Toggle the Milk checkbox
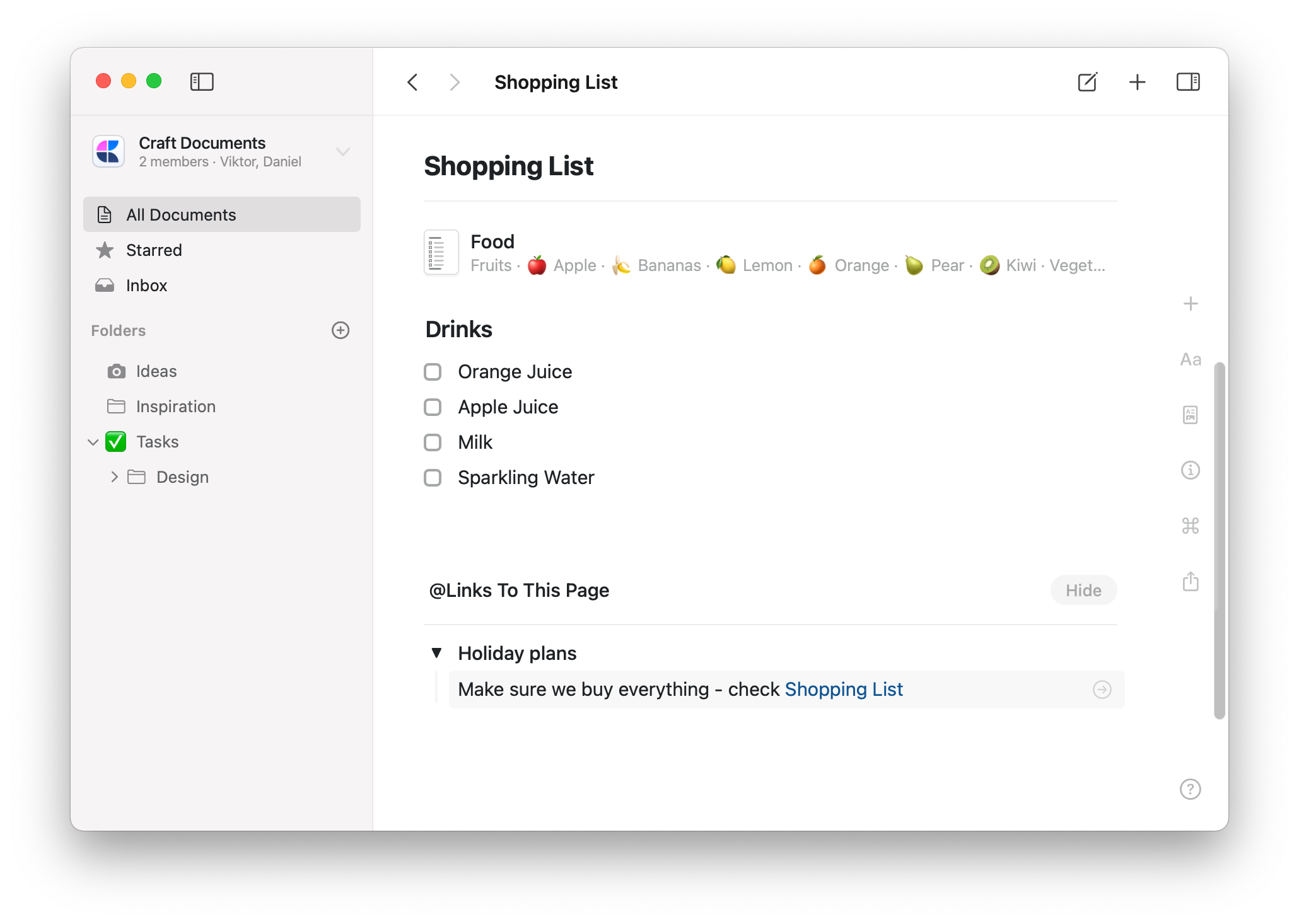 [434, 442]
